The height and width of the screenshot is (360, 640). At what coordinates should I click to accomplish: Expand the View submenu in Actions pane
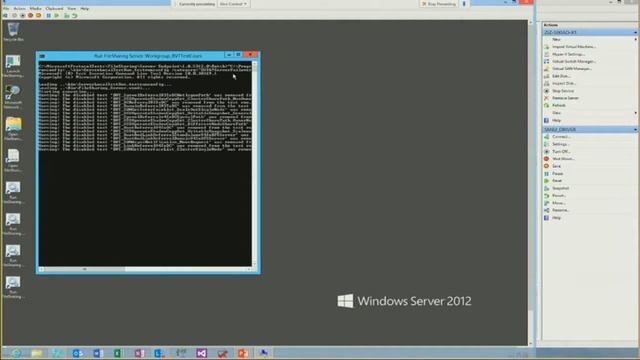[635, 113]
